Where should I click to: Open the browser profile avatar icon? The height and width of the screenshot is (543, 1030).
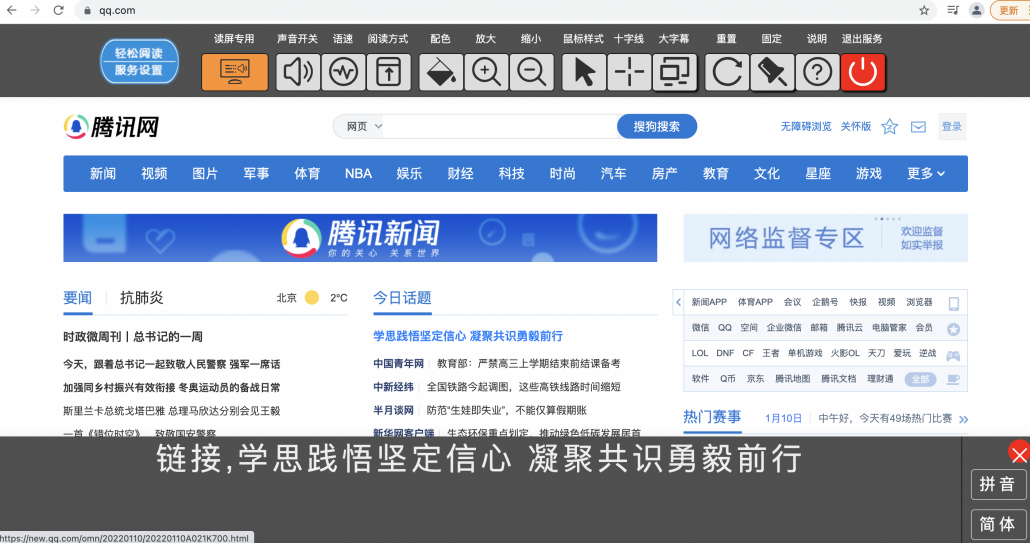tap(977, 11)
